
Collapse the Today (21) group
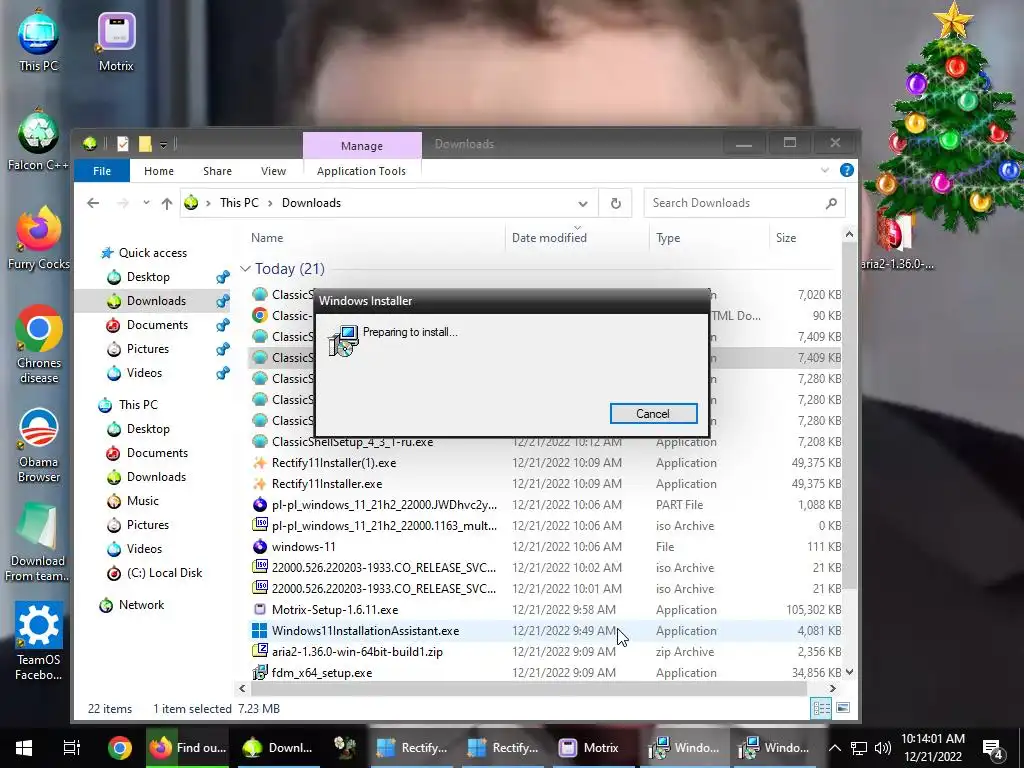tap(246, 268)
